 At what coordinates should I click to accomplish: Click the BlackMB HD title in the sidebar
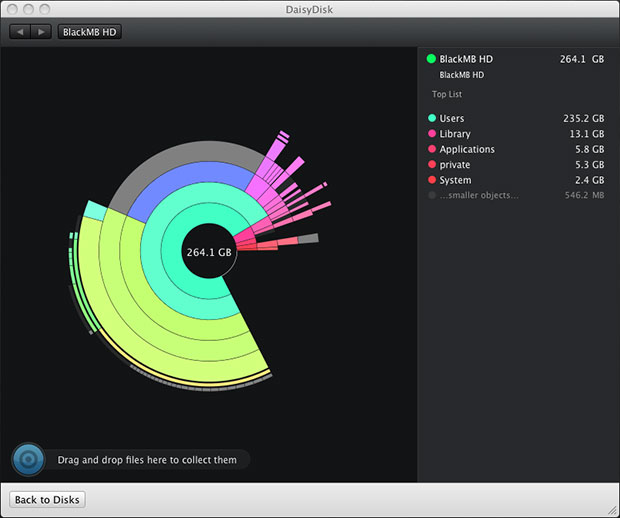(x=466, y=59)
